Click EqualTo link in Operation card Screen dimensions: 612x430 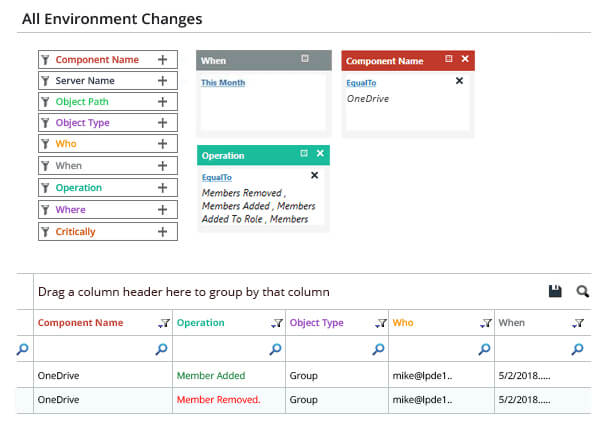coord(217,177)
